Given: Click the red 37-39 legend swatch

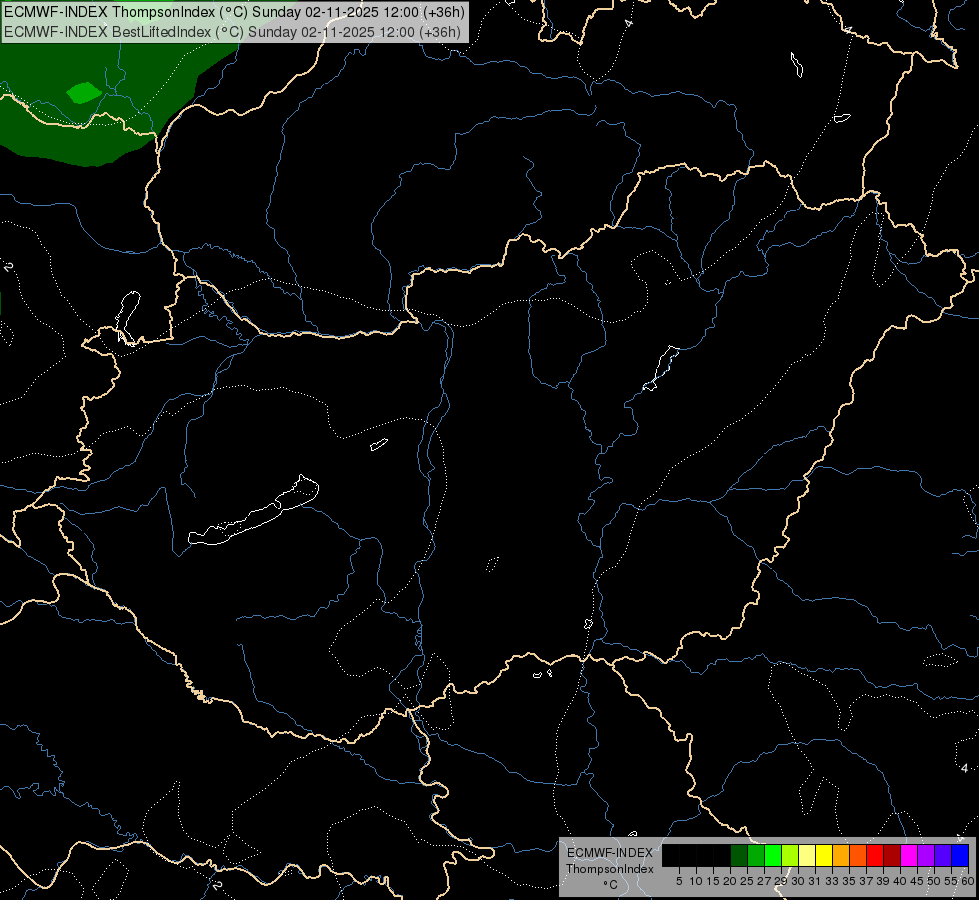Looking at the screenshot, I should (x=875, y=855).
